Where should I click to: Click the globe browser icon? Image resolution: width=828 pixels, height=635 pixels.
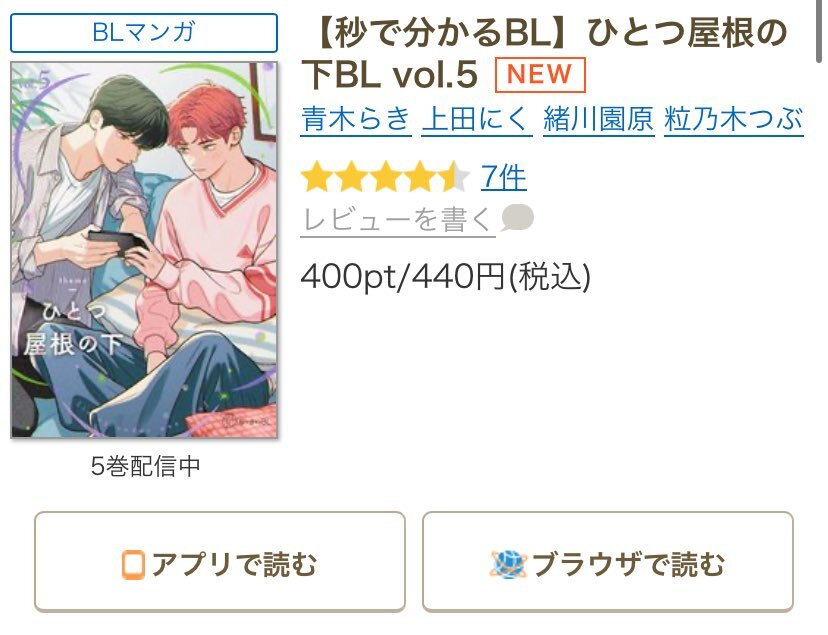click(x=508, y=564)
